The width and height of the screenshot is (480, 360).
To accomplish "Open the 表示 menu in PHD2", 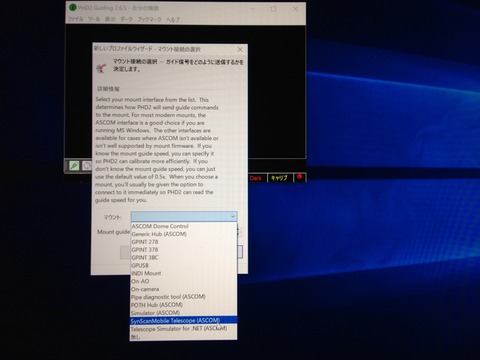I will pyautogui.click(x=110, y=19).
